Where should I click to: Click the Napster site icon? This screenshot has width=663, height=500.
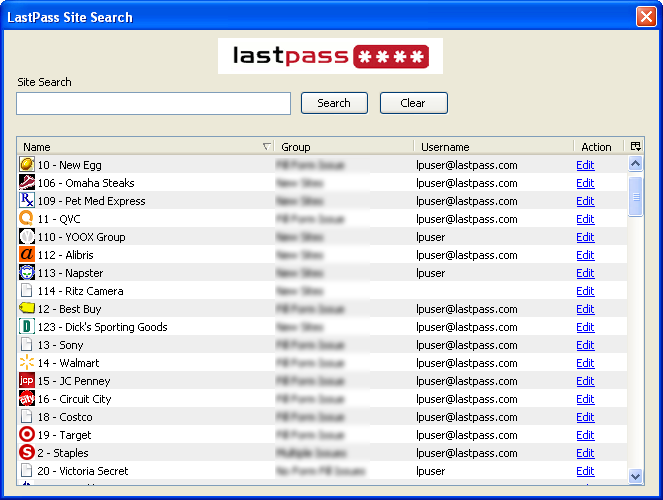27,272
